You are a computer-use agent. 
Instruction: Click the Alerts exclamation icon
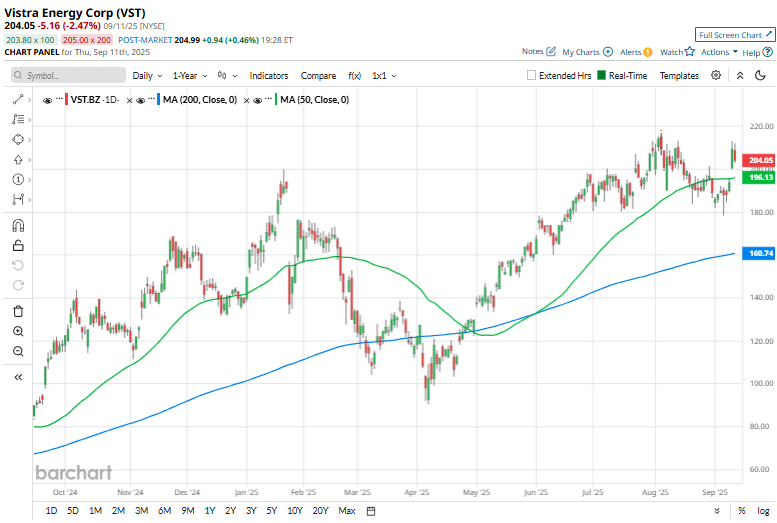click(647, 52)
